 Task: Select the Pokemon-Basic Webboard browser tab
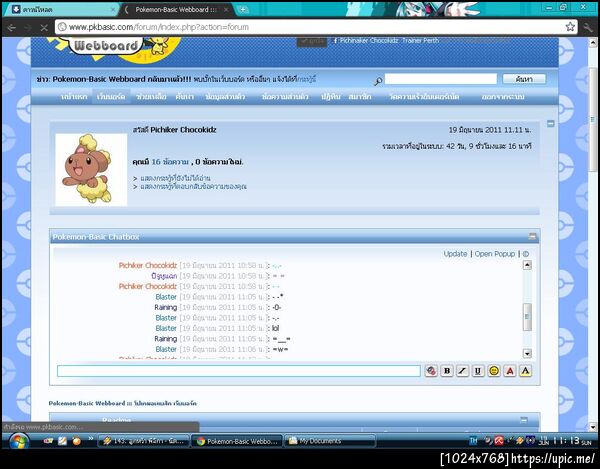178,10
